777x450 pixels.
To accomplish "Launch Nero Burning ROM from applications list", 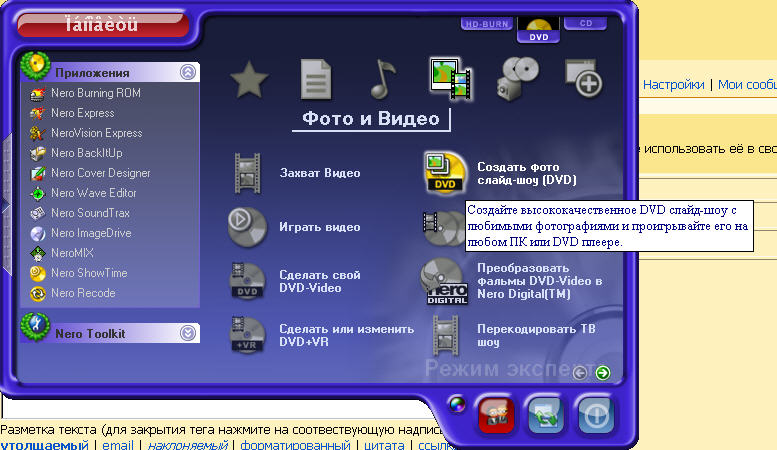I will pyautogui.click(x=95, y=93).
